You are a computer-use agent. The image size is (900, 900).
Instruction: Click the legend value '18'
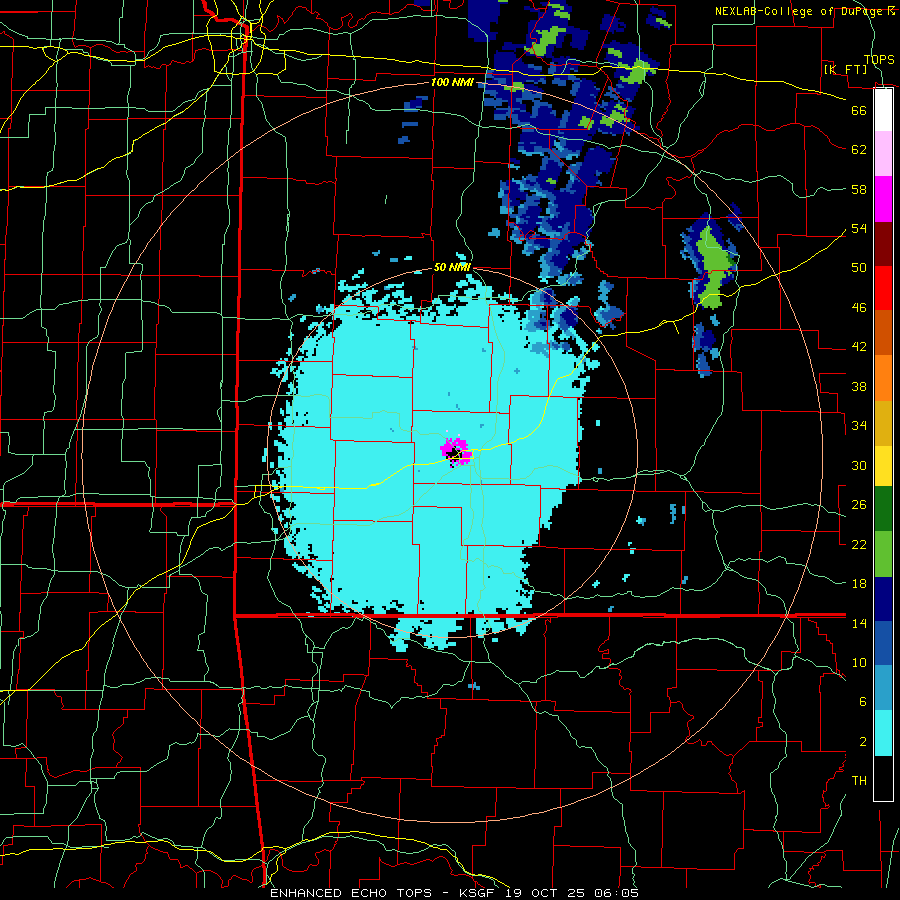click(859, 584)
